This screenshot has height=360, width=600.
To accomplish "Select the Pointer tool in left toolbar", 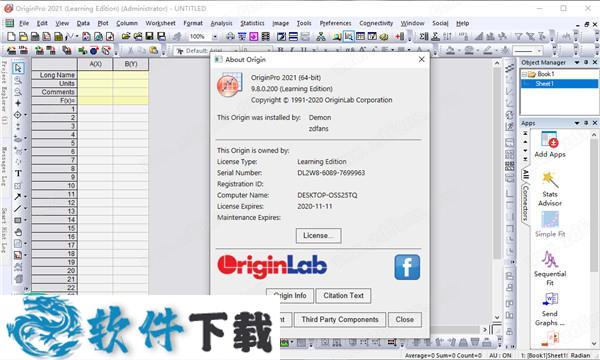I will 18,68.
